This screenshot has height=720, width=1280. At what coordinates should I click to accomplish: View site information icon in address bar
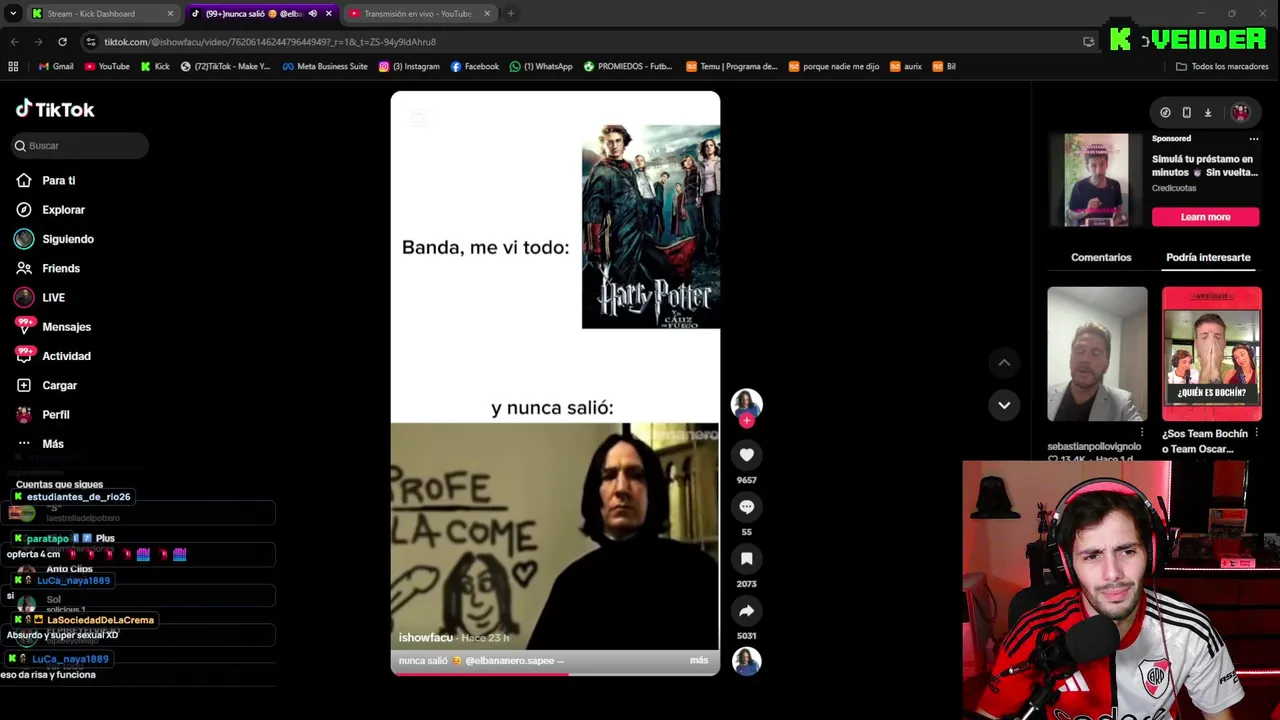[91, 42]
